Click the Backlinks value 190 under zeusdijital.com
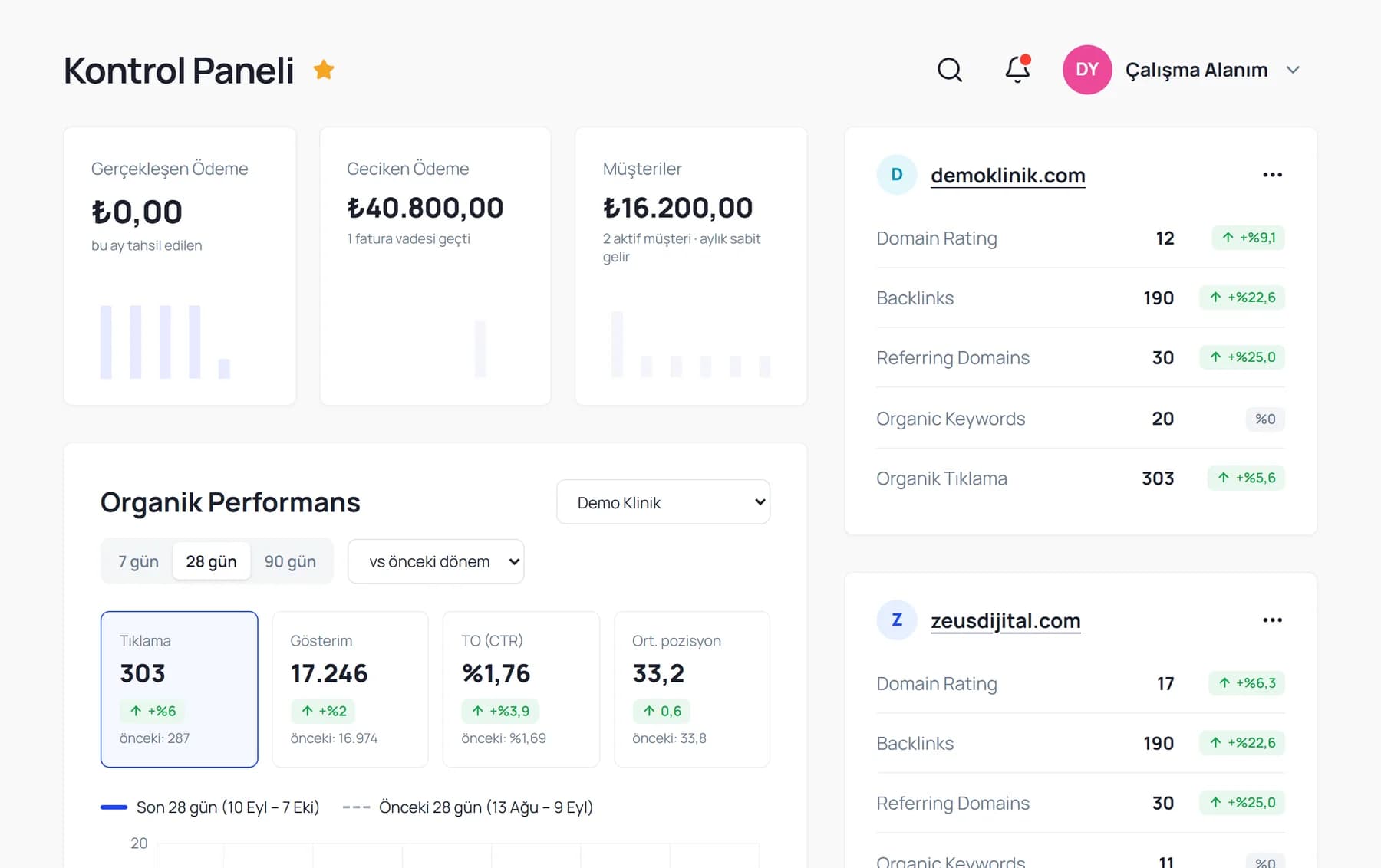1381x868 pixels. pos(1159,743)
